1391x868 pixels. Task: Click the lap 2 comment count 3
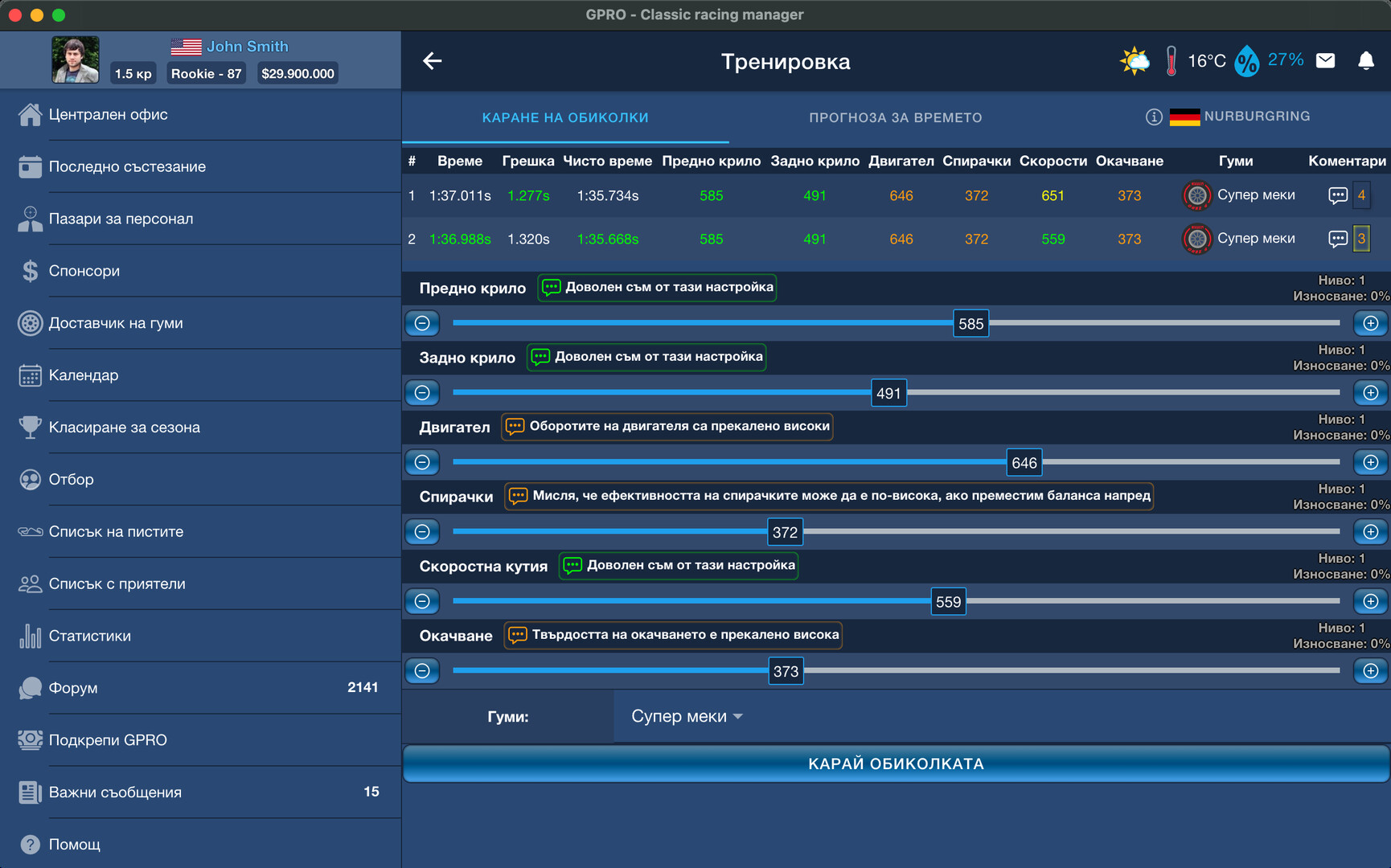coord(1361,239)
